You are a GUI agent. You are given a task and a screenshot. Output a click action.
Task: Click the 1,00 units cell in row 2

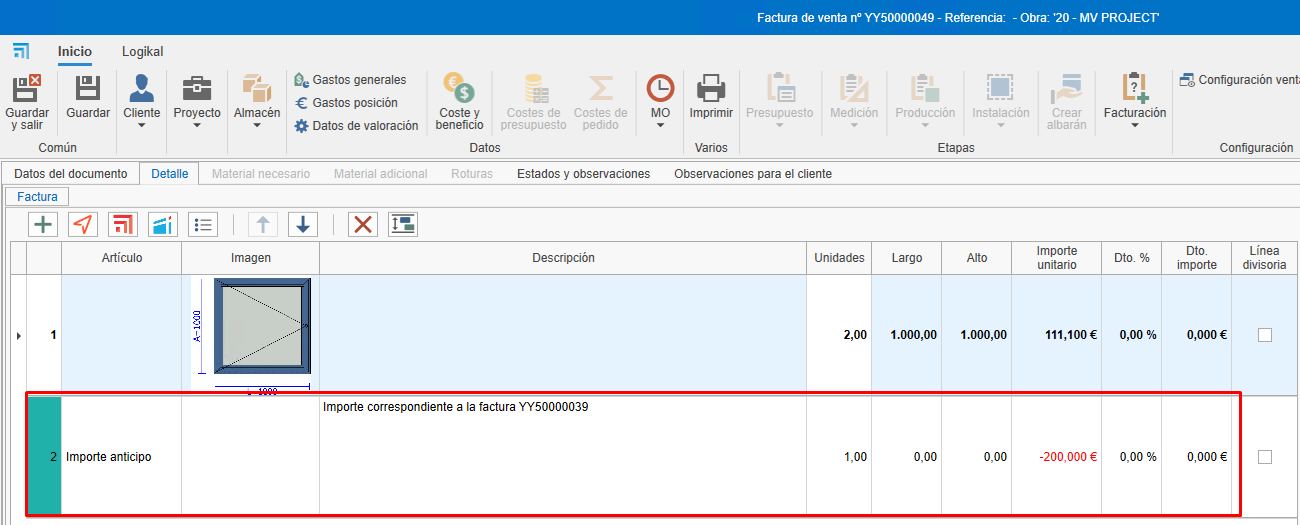pyautogui.click(x=839, y=457)
